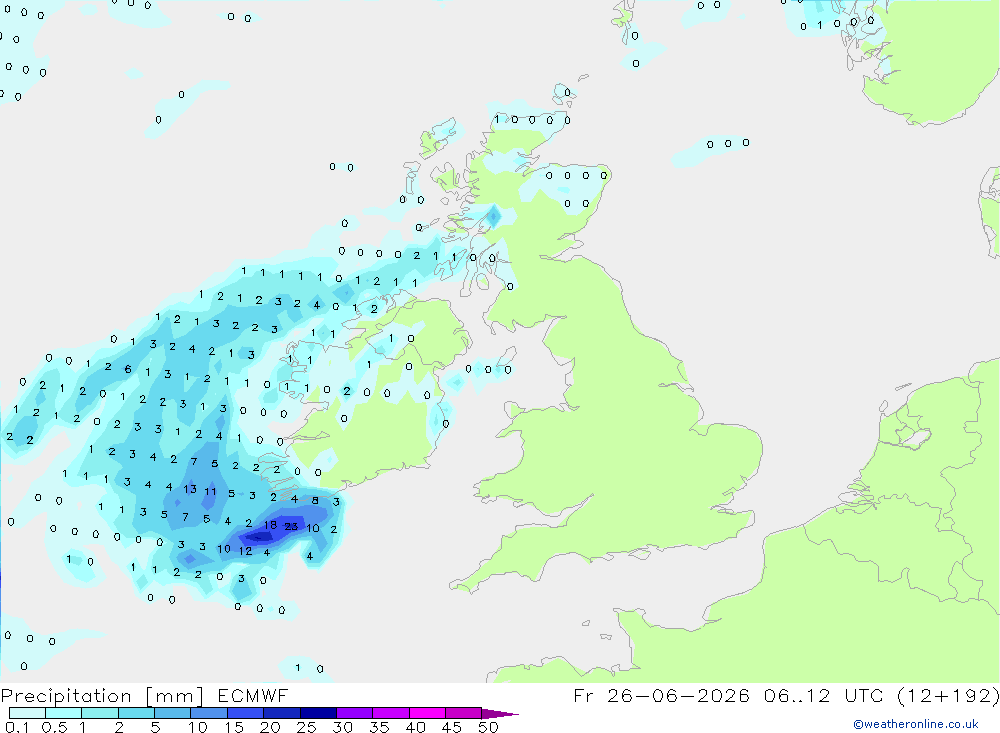
Task: Click the '50' legend label
Action: tap(488, 727)
